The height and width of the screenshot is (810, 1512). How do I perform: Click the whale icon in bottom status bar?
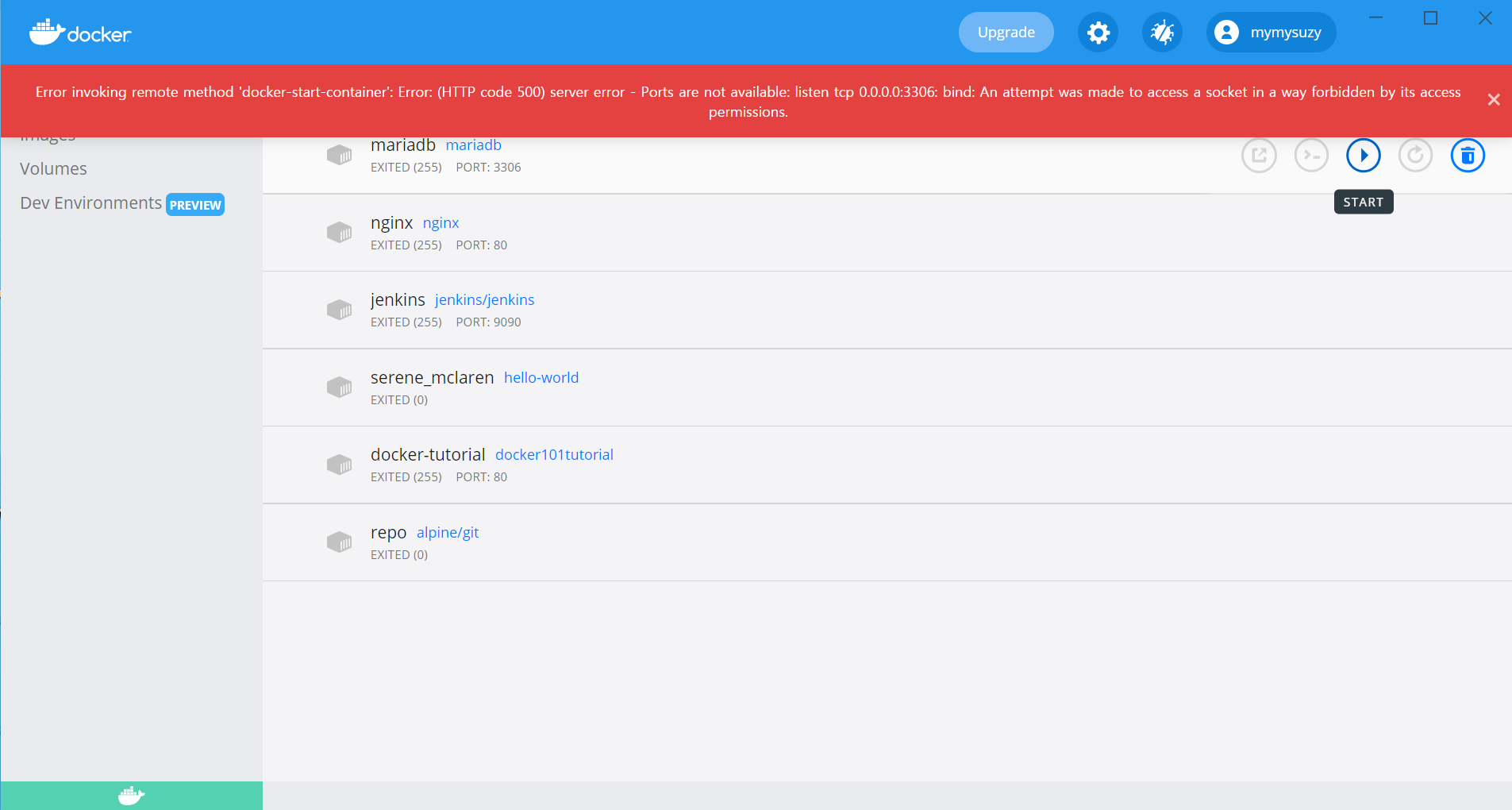point(131,796)
